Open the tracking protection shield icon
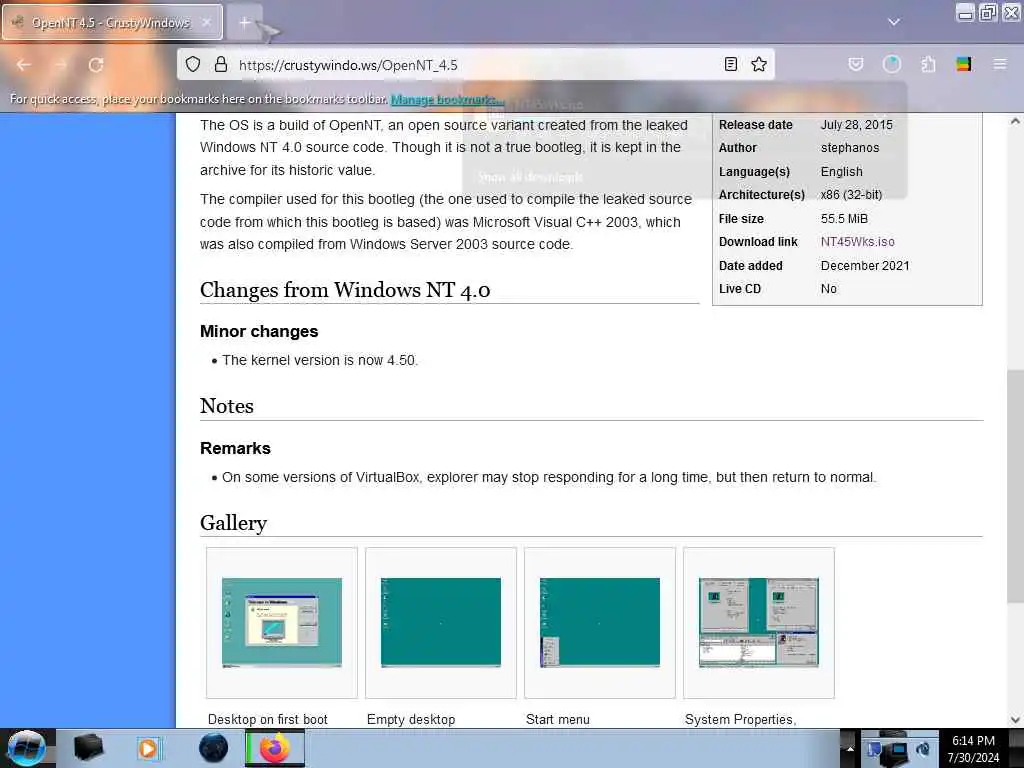The width and height of the screenshot is (1024, 768). 193,64
